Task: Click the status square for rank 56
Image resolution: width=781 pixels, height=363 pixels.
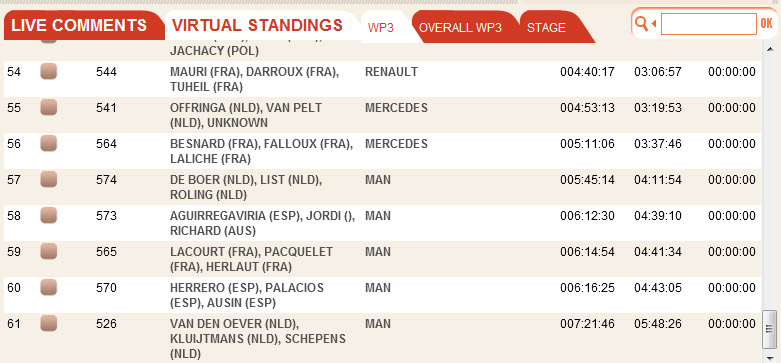Action: pos(48,143)
